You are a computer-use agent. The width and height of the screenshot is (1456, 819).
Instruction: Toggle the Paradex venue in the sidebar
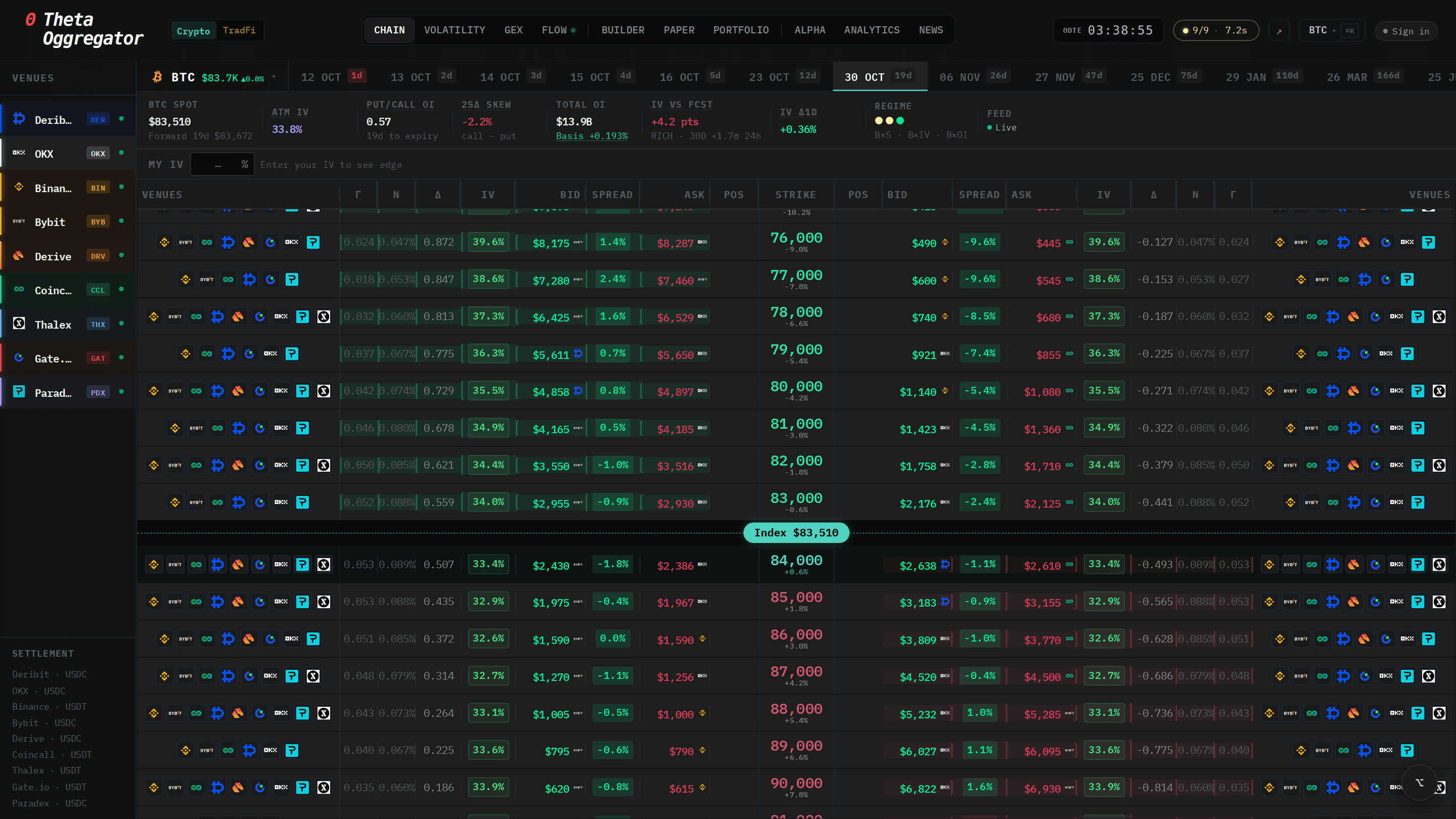(68, 392)
